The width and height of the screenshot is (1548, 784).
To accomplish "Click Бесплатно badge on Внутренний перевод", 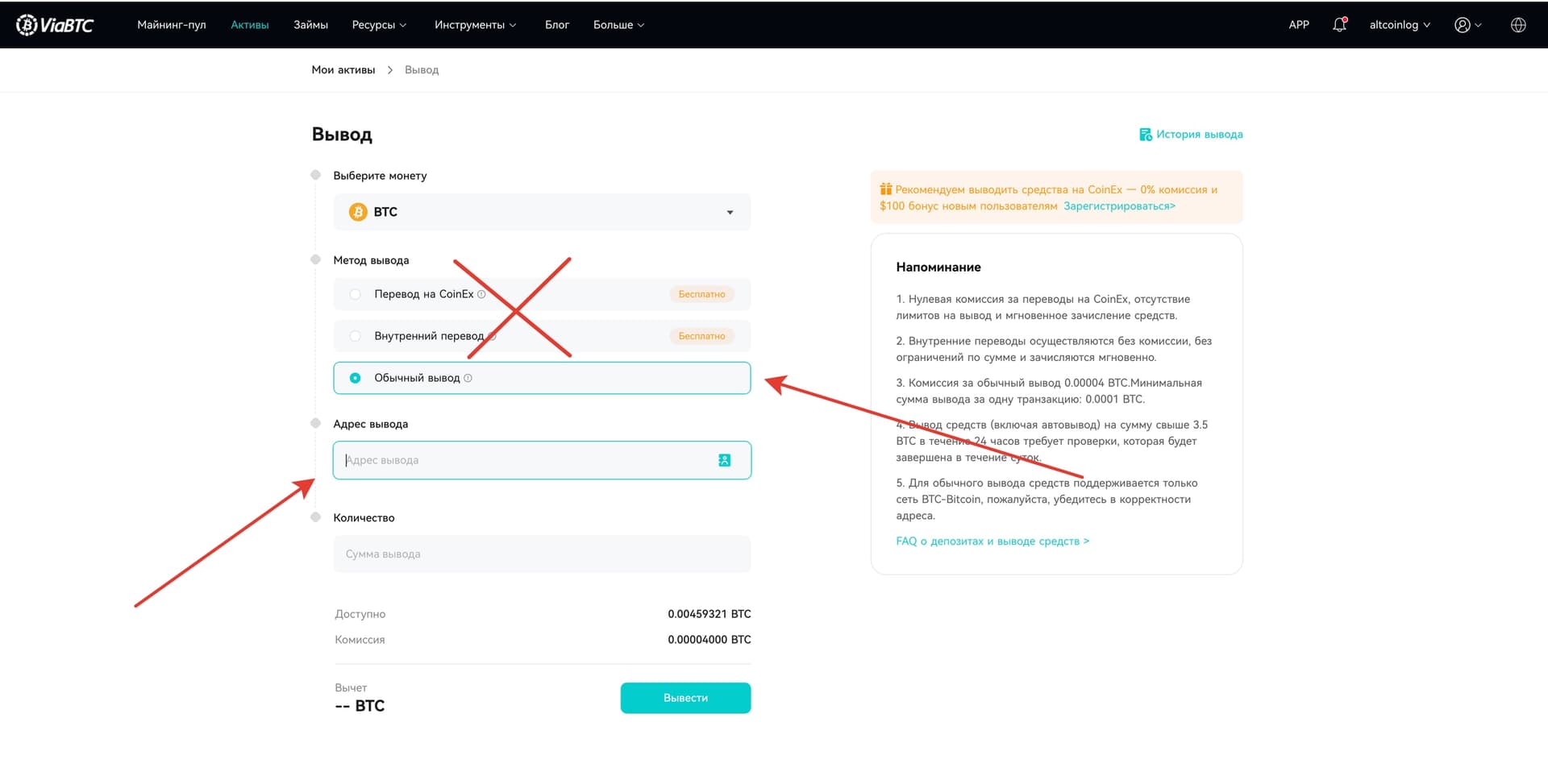I will pyautogui.click(x=701, y=336).
